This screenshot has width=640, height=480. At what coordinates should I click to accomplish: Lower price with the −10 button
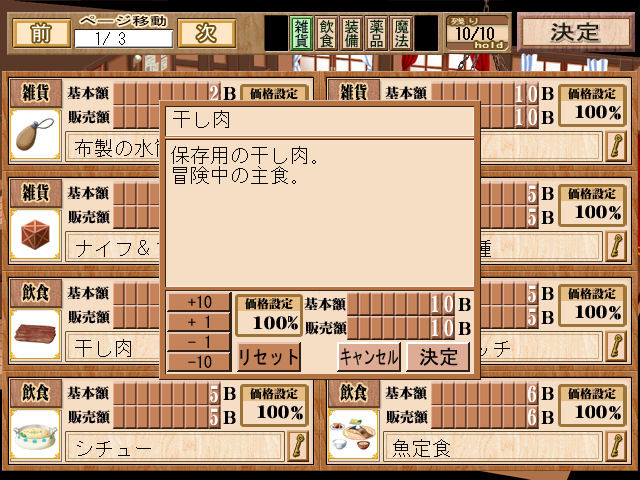(x=199, y=362)
